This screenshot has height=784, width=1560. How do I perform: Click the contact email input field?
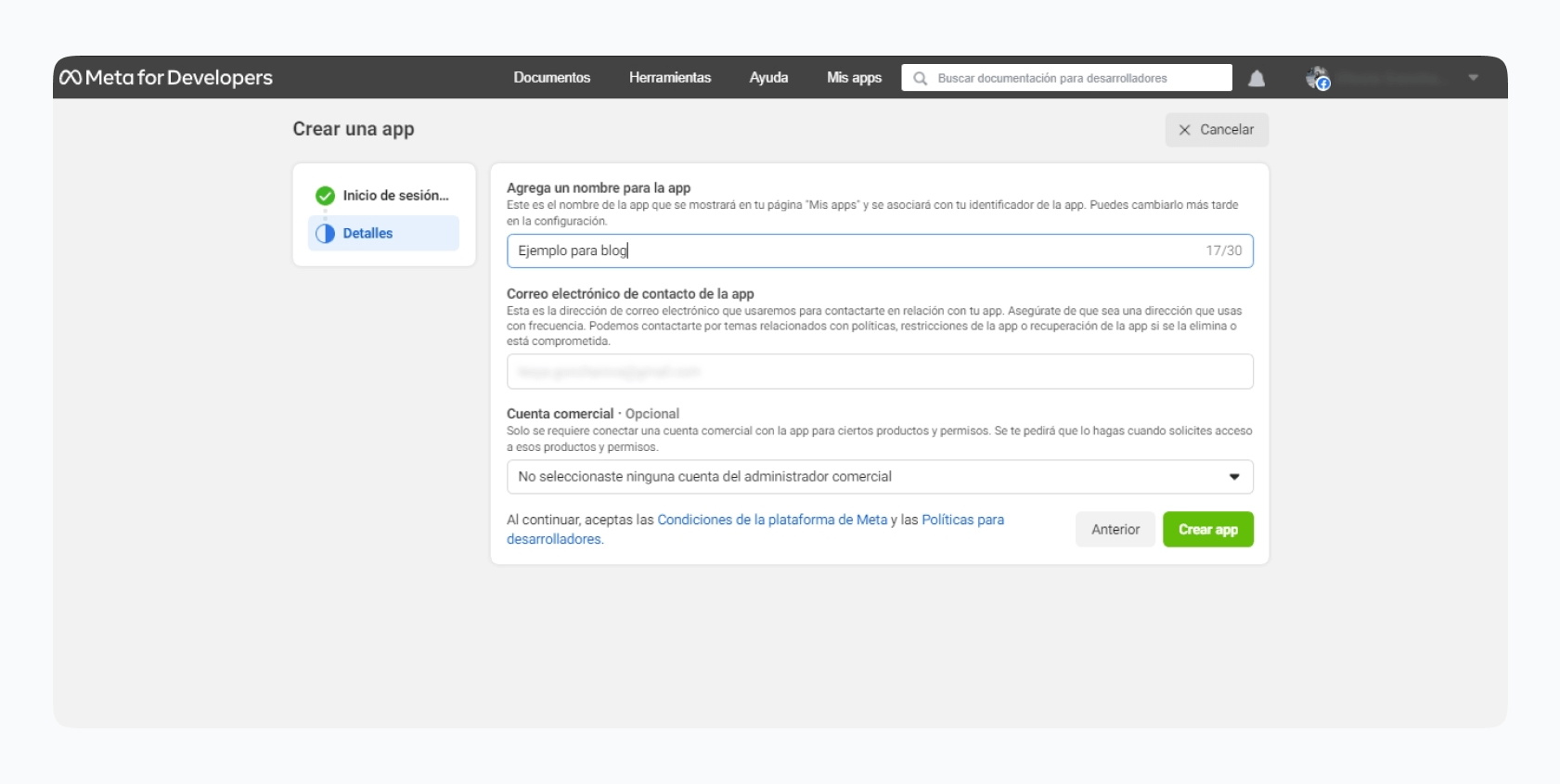tap(880, 371)
